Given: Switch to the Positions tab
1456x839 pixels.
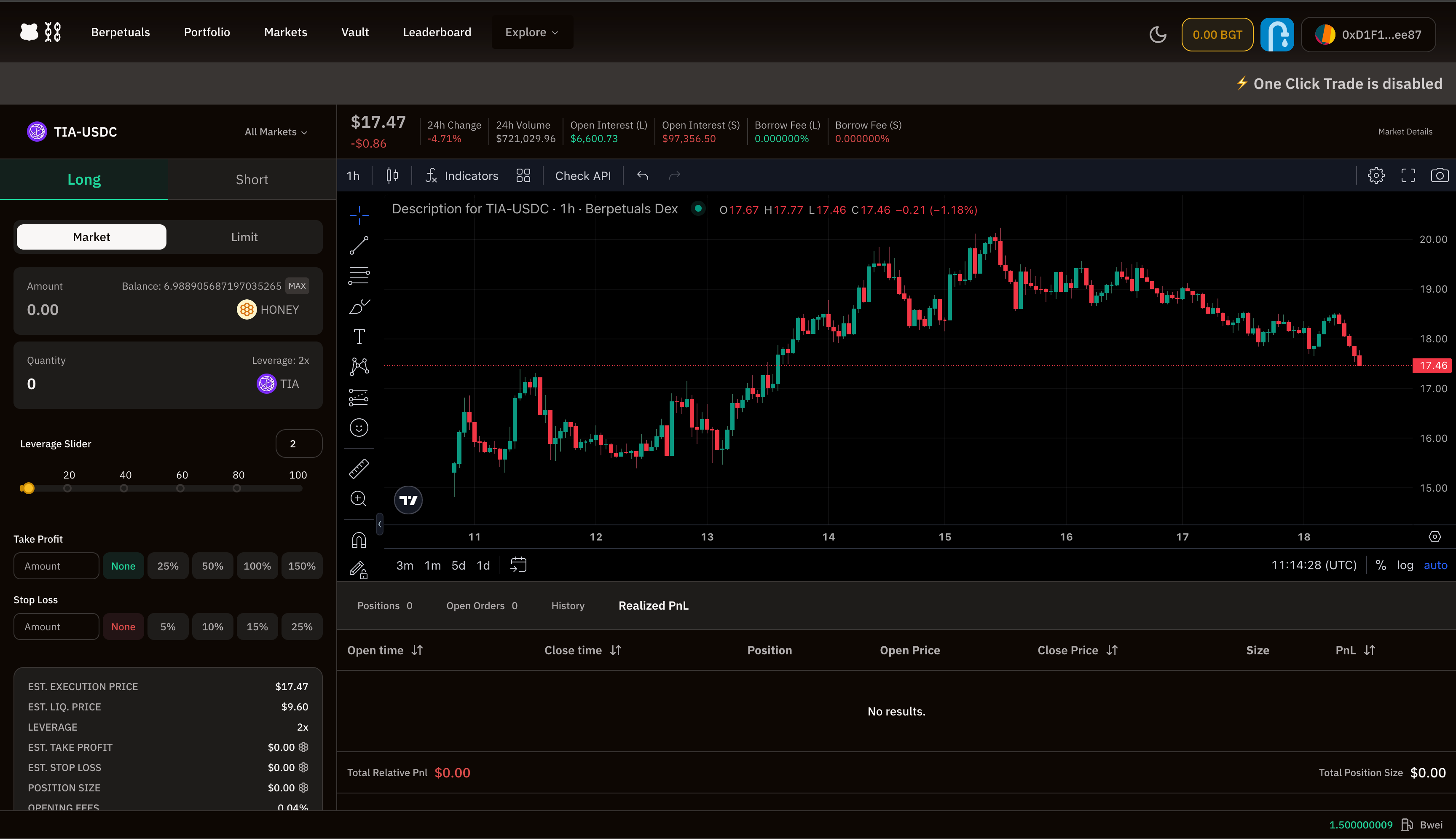Looking at the screenshot, I should (x=385, y=605).
